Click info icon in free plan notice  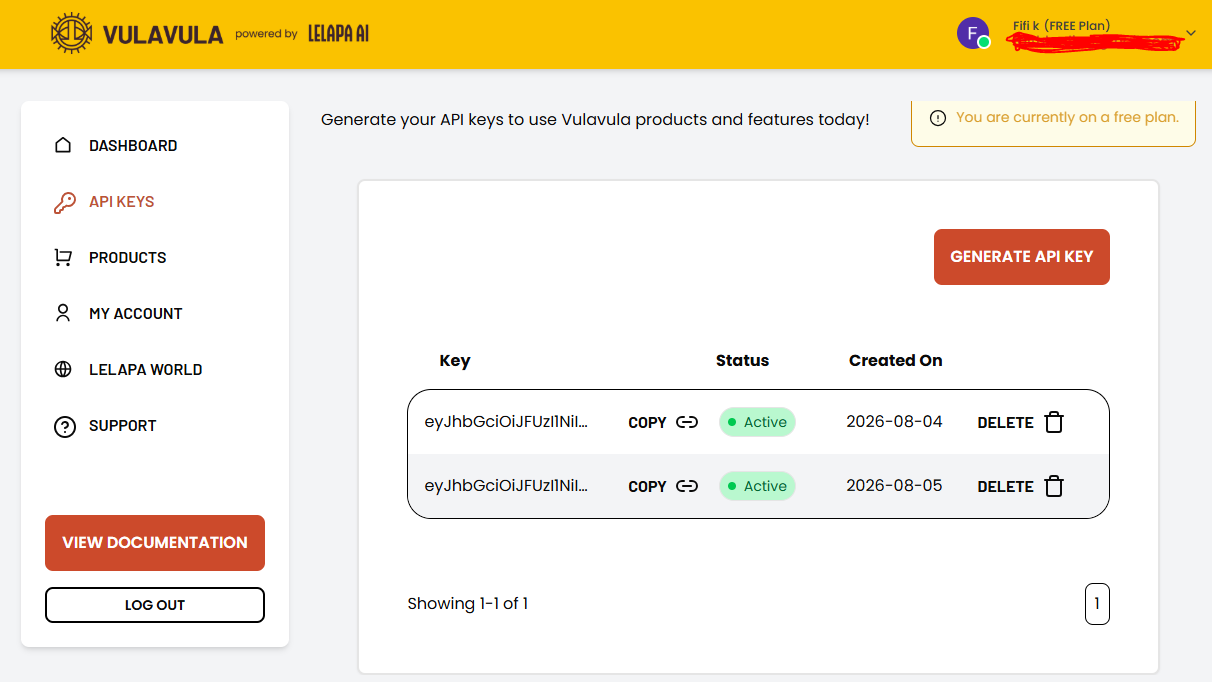pos(938,118)
